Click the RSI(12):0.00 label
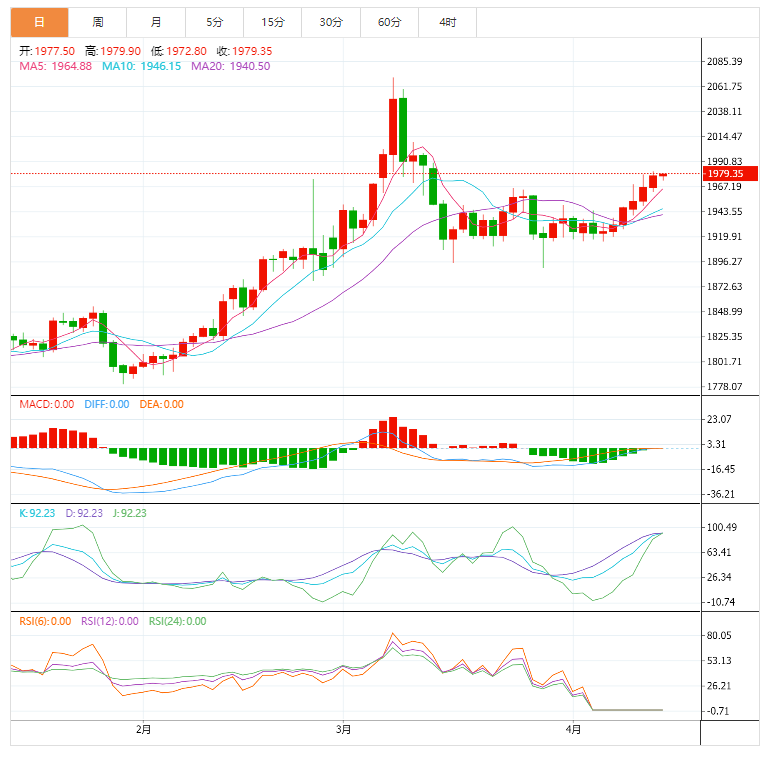This screenshot has width=772, height=759. pos(110,621)
